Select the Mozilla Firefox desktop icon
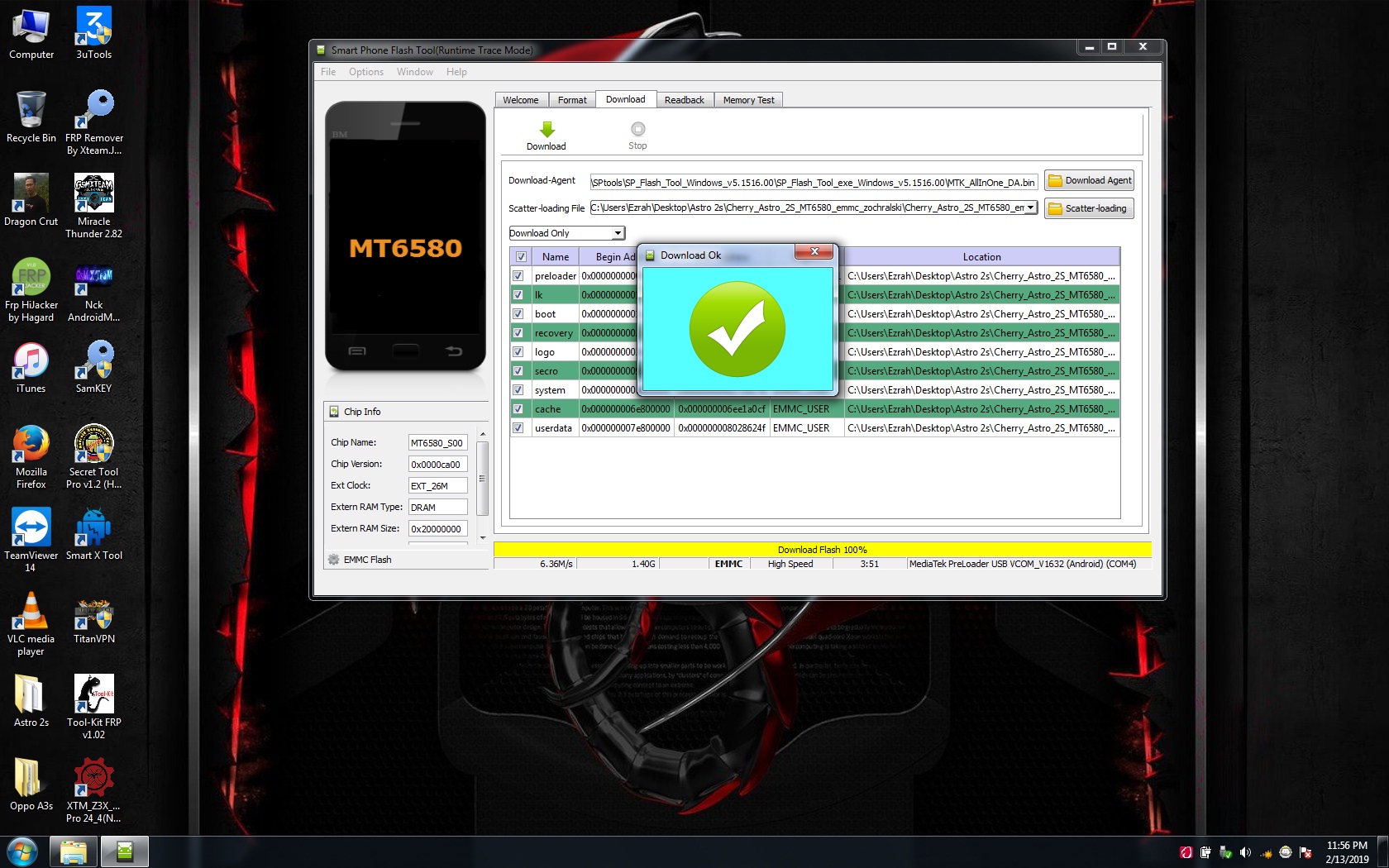This screenshot has height=868, width=1389. tap(31, 456)
